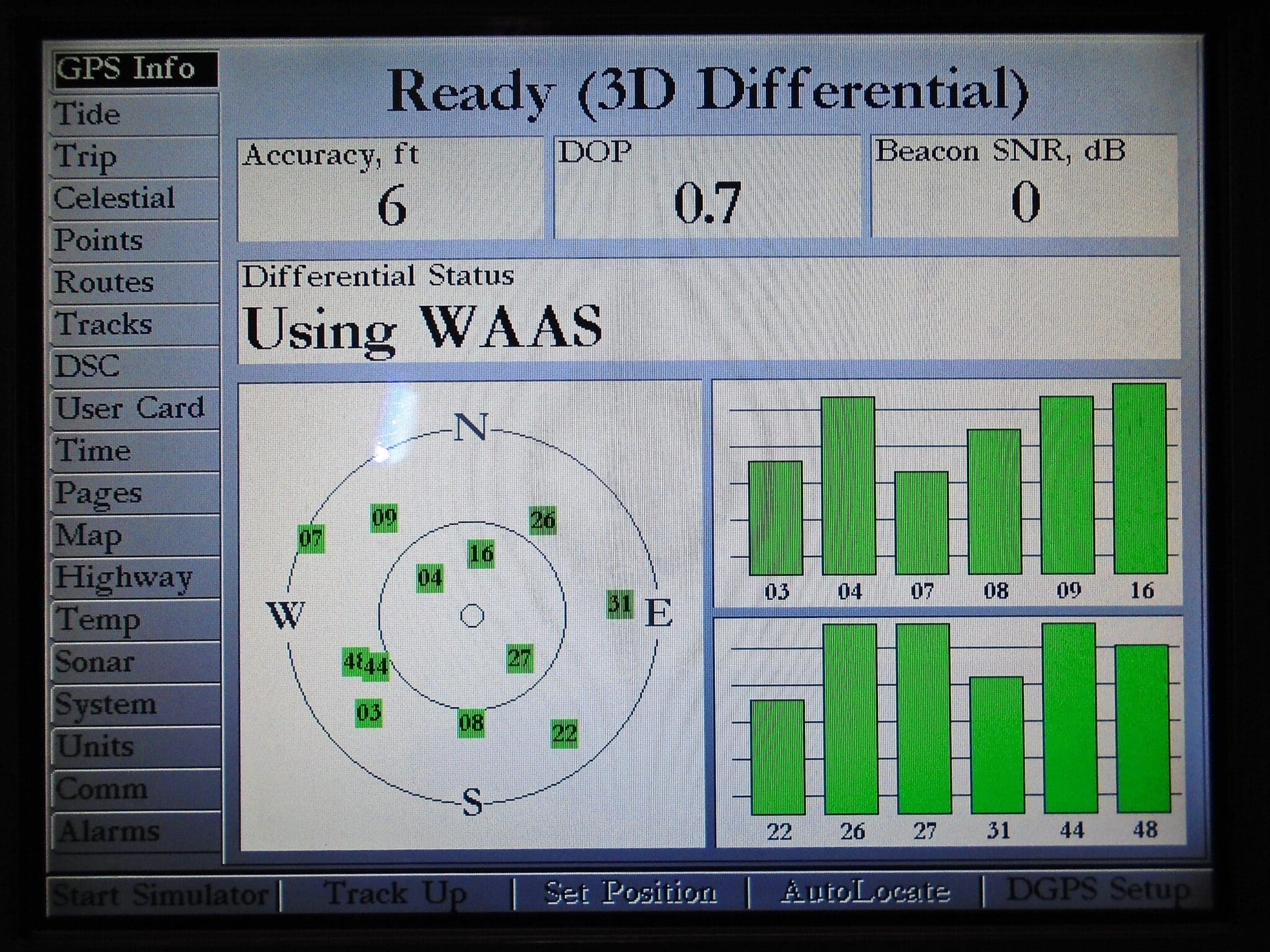Open the Routes tab
This screenshot has height=952, width=1270.
[x=135, y=283]
